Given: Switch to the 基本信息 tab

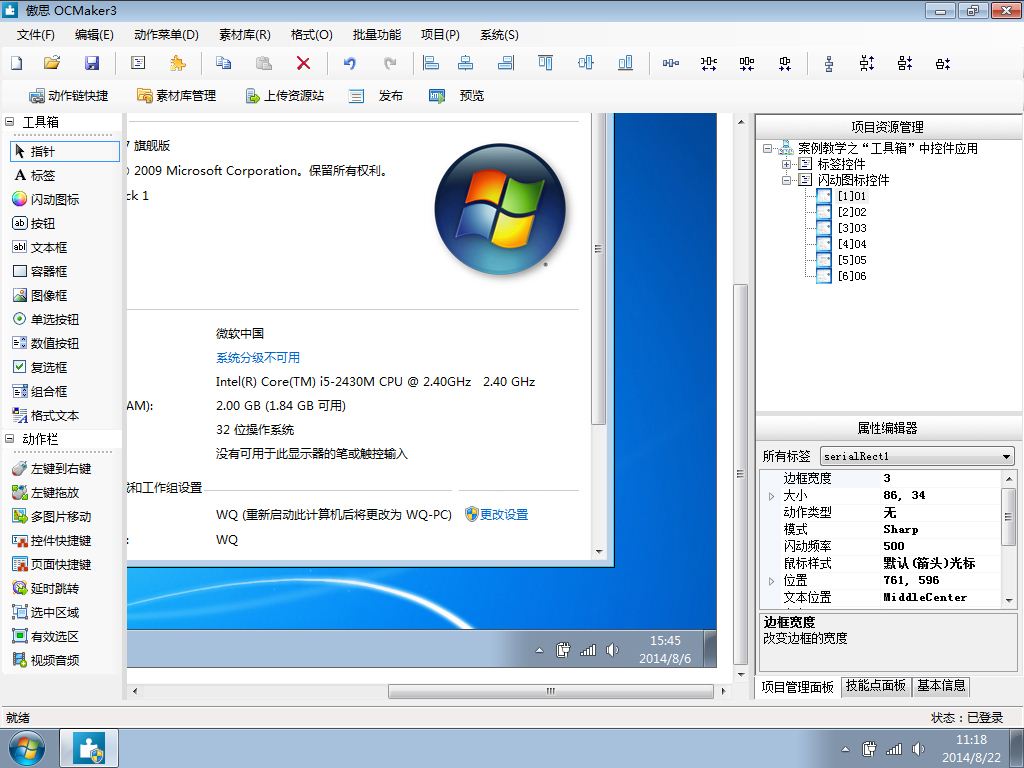Looking at the screenshot, I should click(941, 686).
